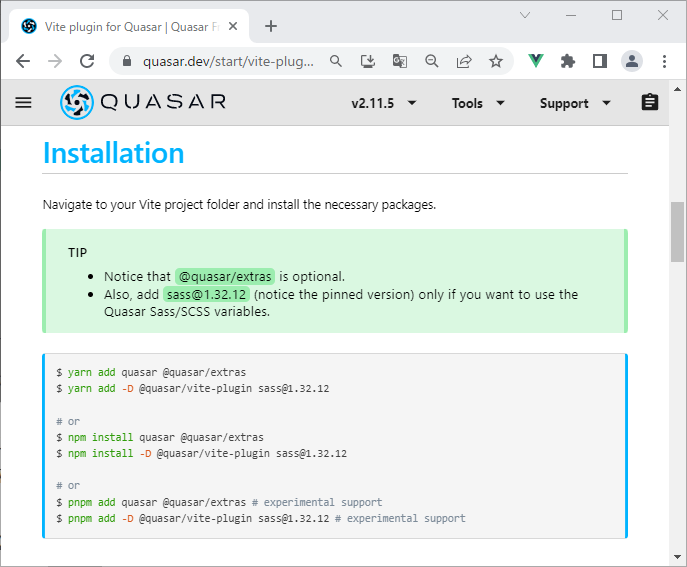Expand the v2.11.5 version dropdown
The height and width of the screenshot is (567, 687).
click(x=384, y=103)
